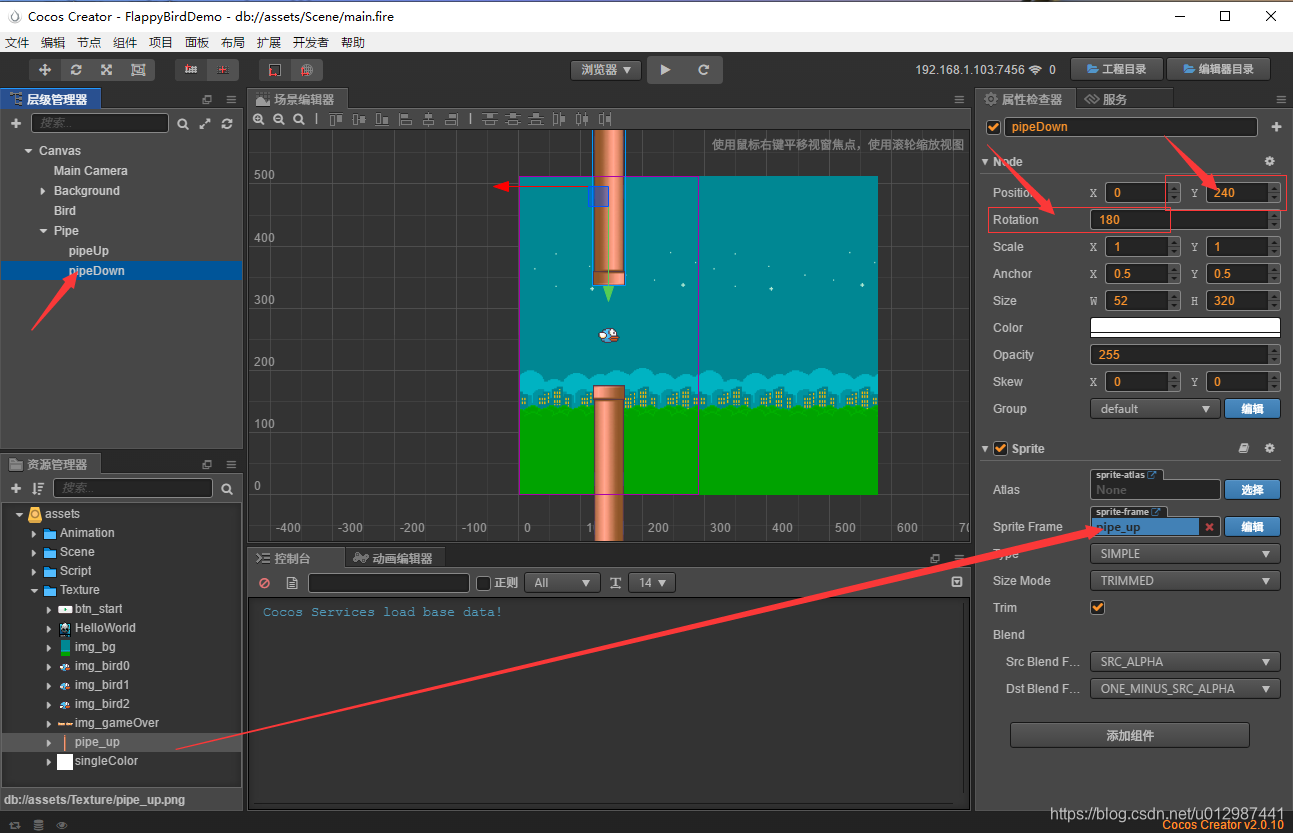
Task: Zoom in the scene editor
Action: pos(259,119)
